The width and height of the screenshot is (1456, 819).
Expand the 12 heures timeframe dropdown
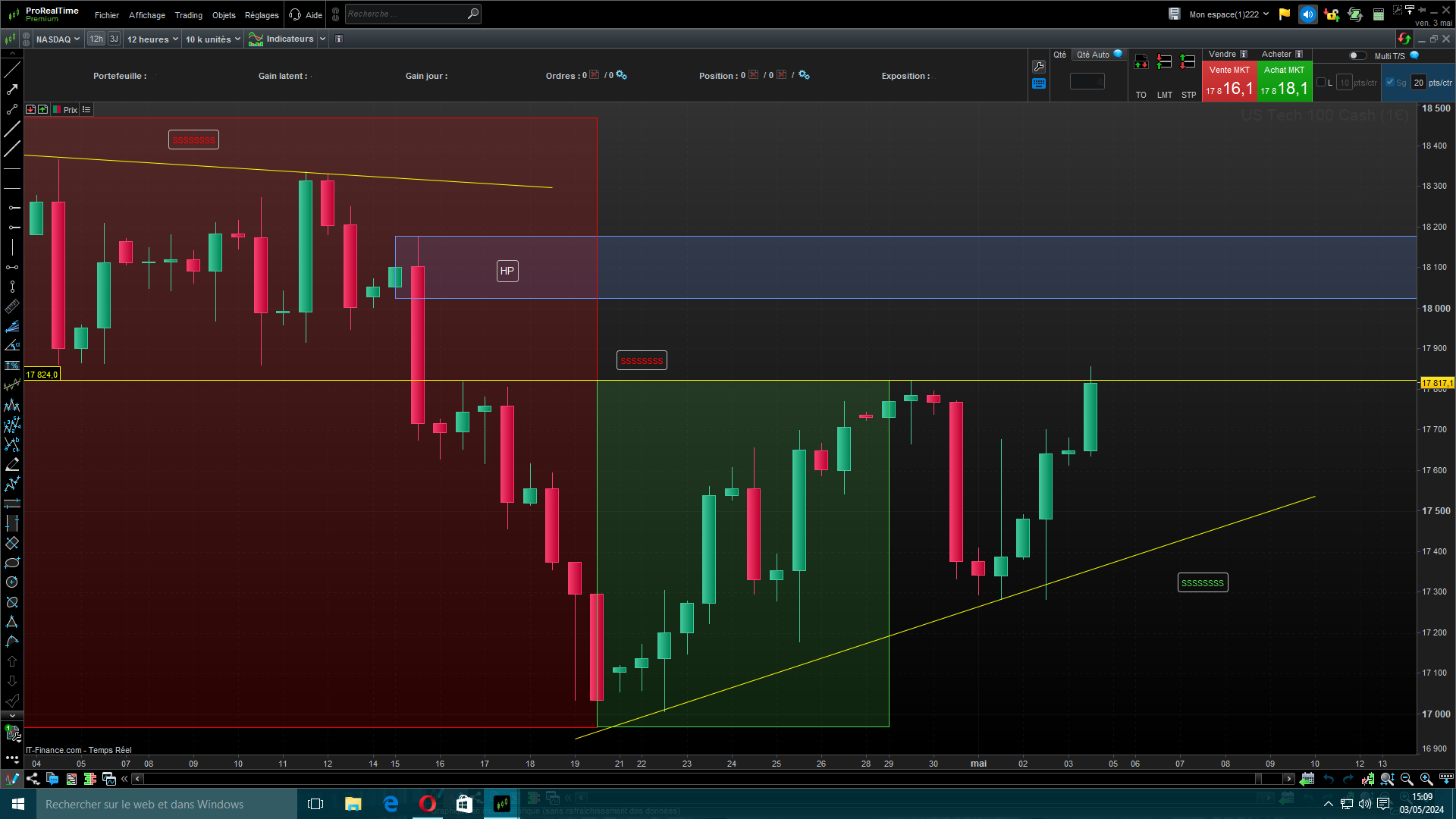pos(152,39)
